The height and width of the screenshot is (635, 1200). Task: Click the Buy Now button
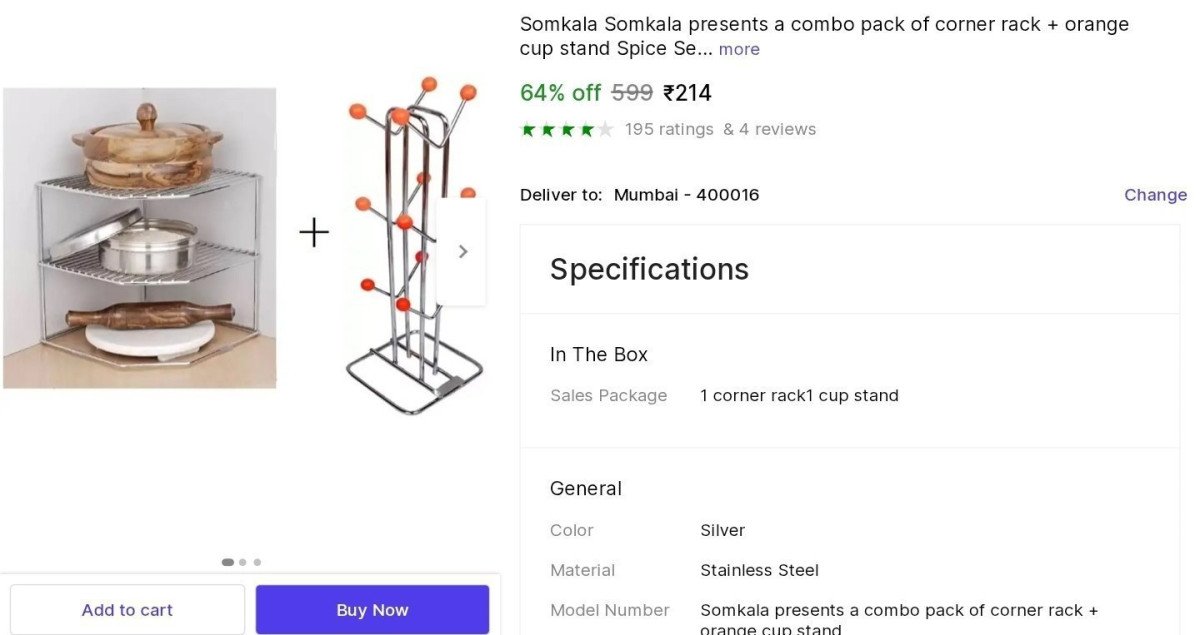pos(372,609)
